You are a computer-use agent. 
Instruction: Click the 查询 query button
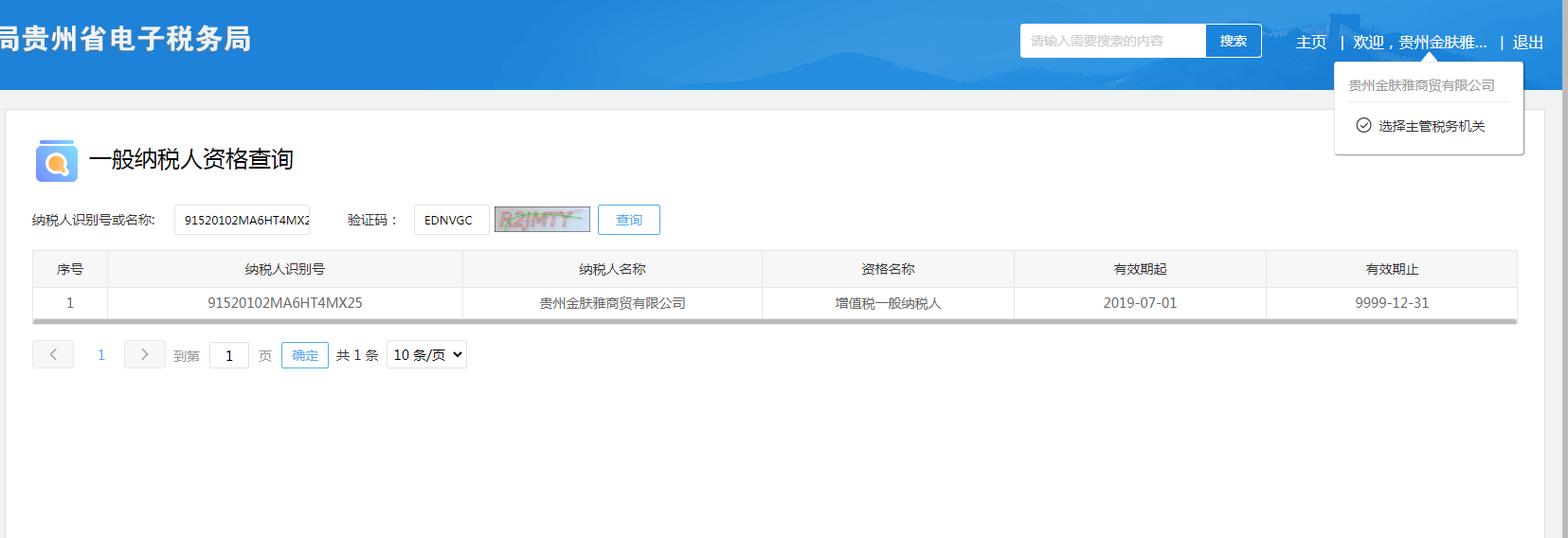click(x=628, y=220)
